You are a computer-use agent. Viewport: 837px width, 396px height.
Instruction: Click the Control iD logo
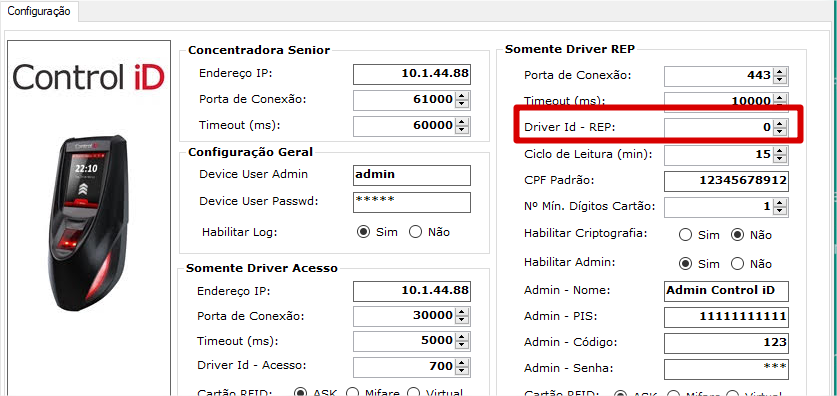coord(89,77)
